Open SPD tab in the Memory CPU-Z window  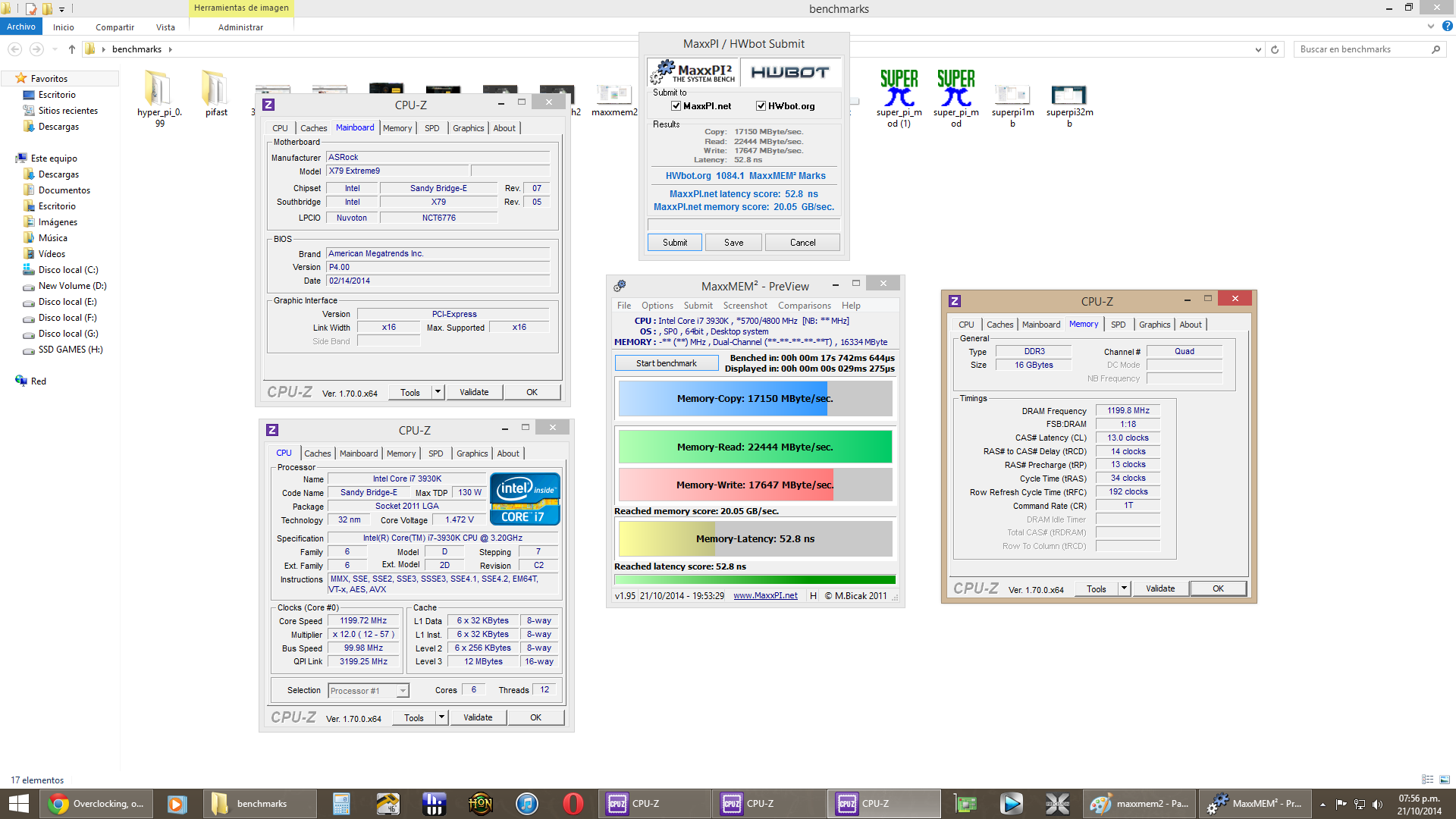tap(1118, 325)
